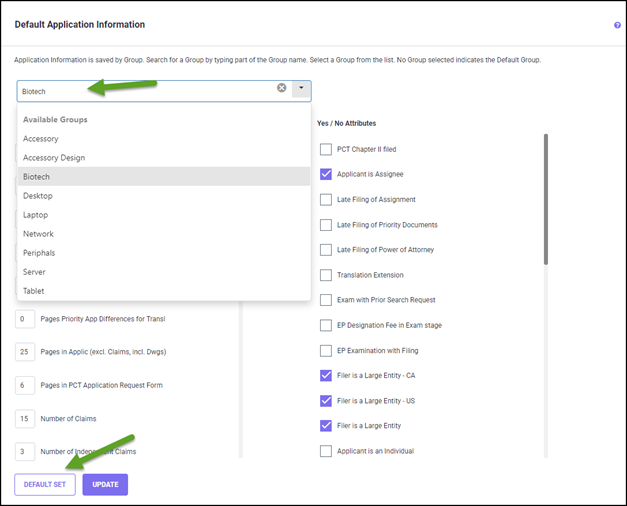
Task: Uncheck Applicant is Assignee
Action: pos(326,174)
